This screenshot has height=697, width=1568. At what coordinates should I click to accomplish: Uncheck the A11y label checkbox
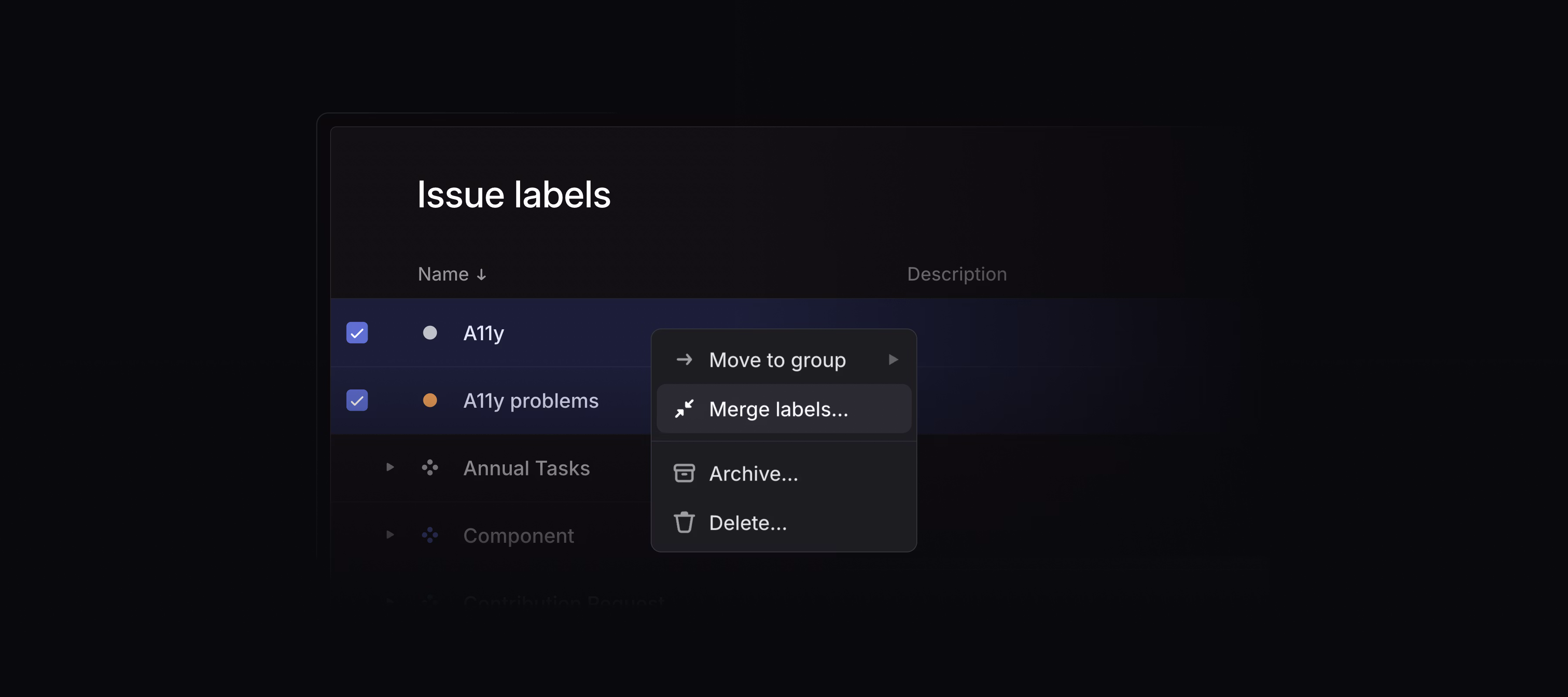[x=357, y=333]
